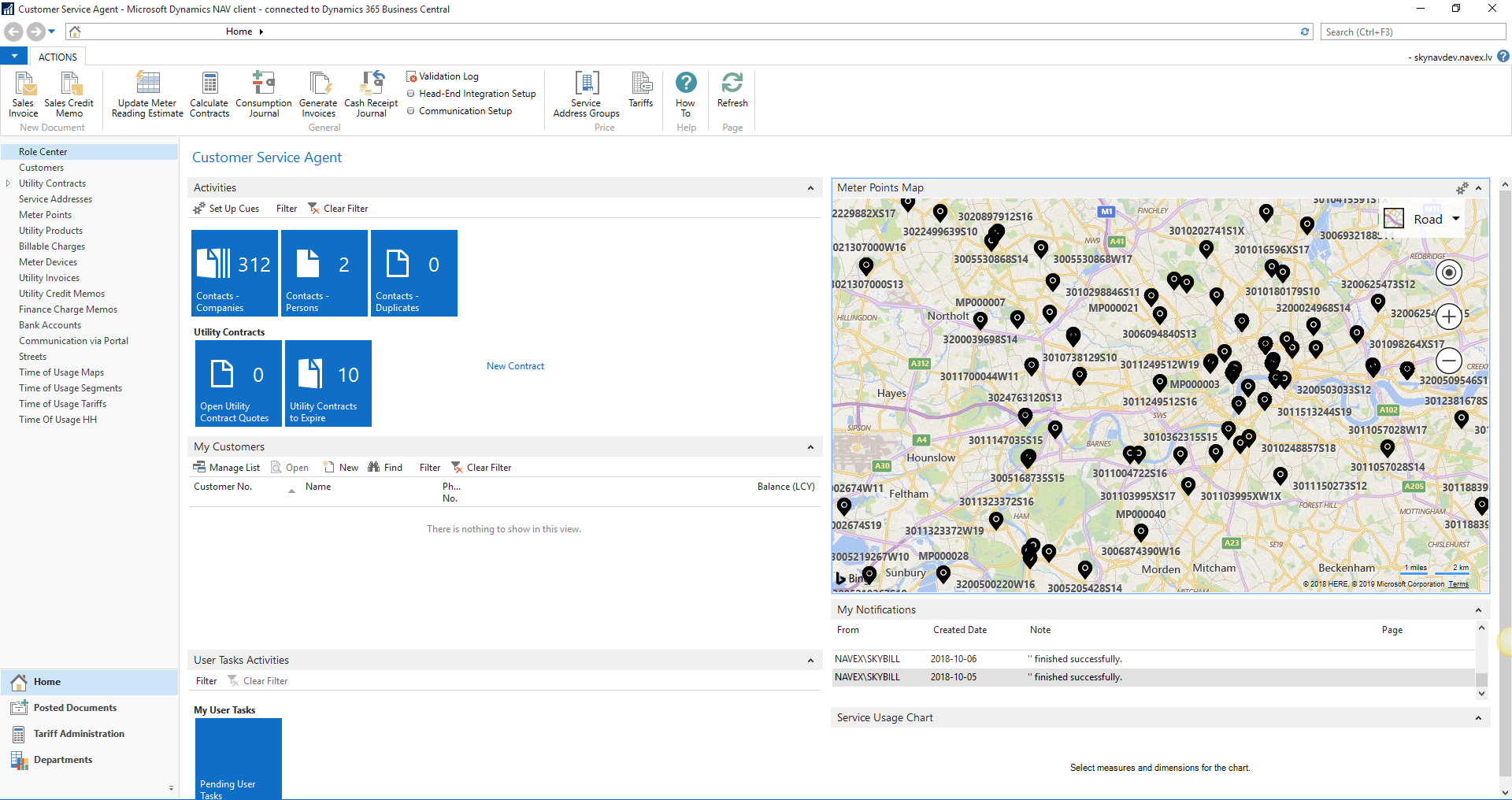Viewport: 1512px width, 800px height.
Task: Collapse the Meter Points Map part
Action: click(1478, 188)
